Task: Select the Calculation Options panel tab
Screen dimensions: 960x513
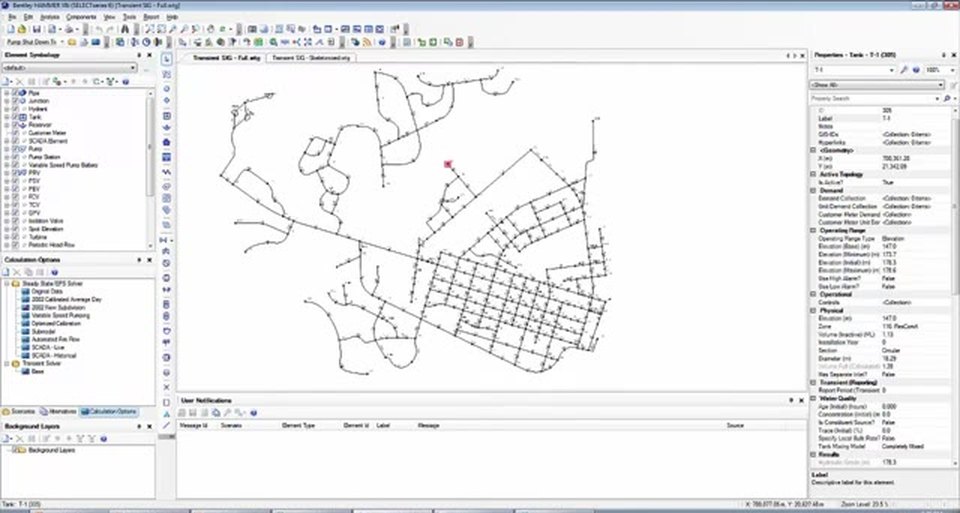Action: [x=110, y=411]
